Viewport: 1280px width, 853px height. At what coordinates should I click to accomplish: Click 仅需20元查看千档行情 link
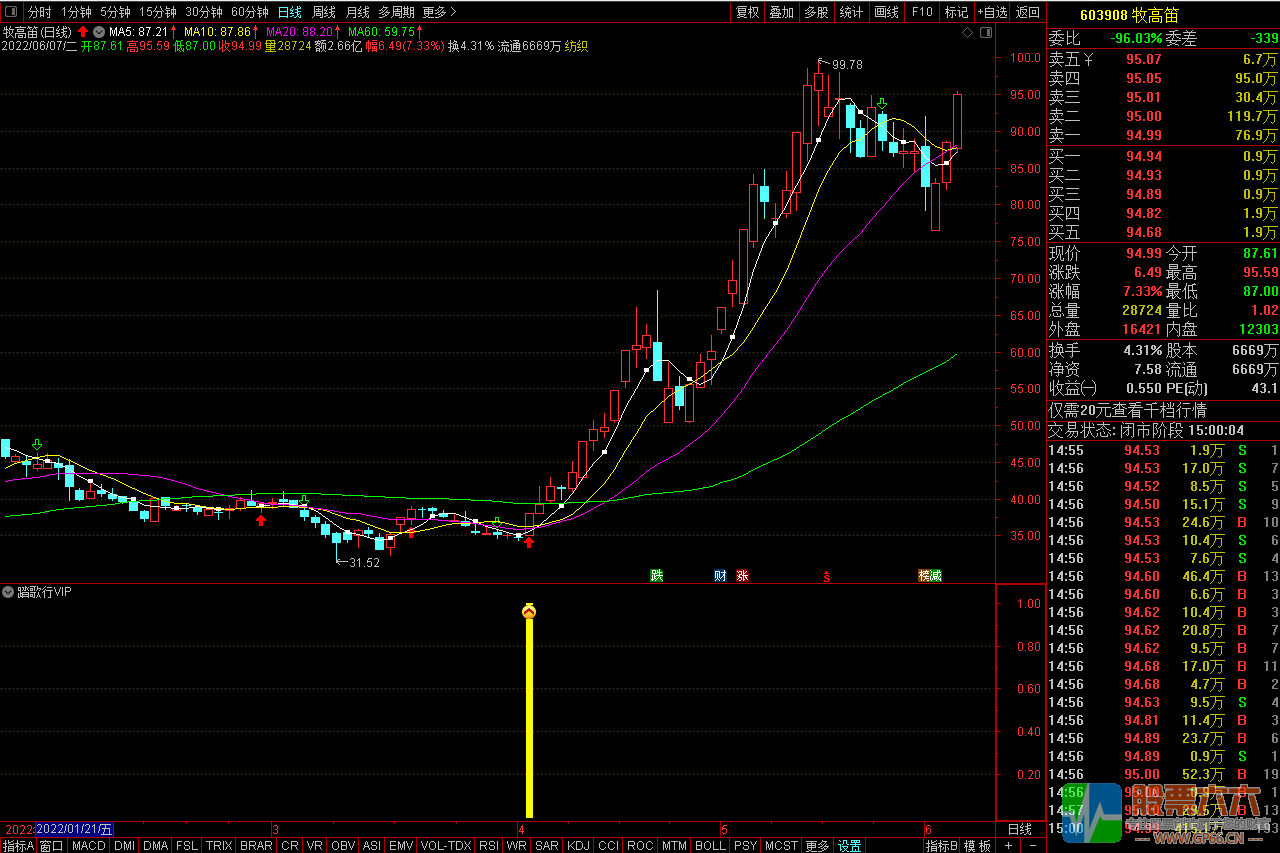[x=1127, y=410]
